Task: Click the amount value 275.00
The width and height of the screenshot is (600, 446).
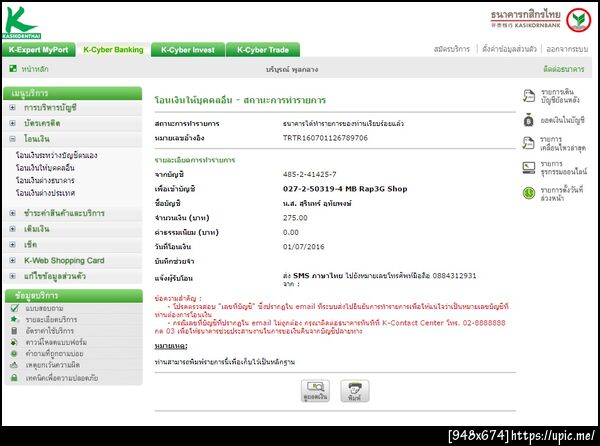Action: click(x=295, y=218)
